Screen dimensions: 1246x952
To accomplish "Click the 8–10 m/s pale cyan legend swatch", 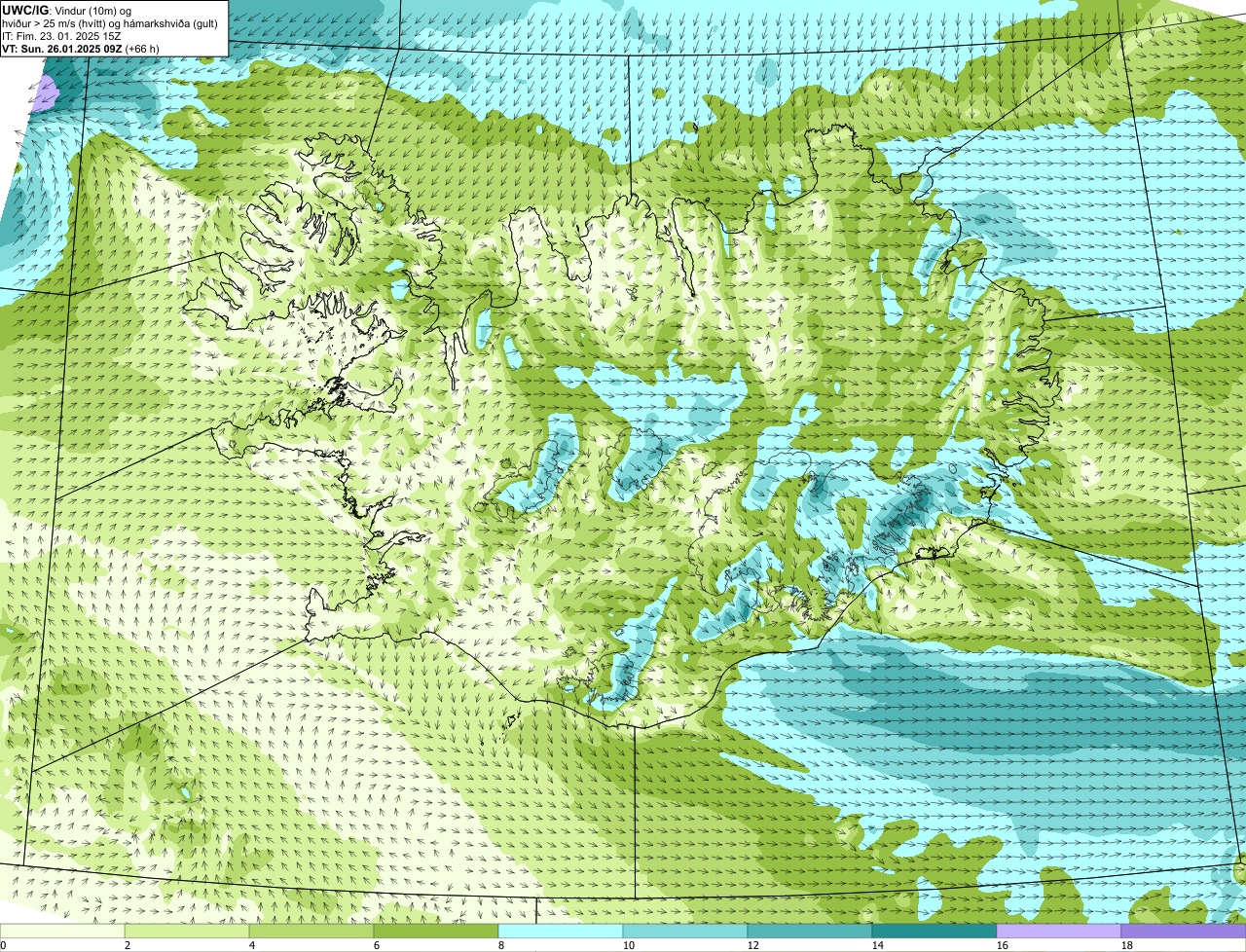I will pos(561,932).
